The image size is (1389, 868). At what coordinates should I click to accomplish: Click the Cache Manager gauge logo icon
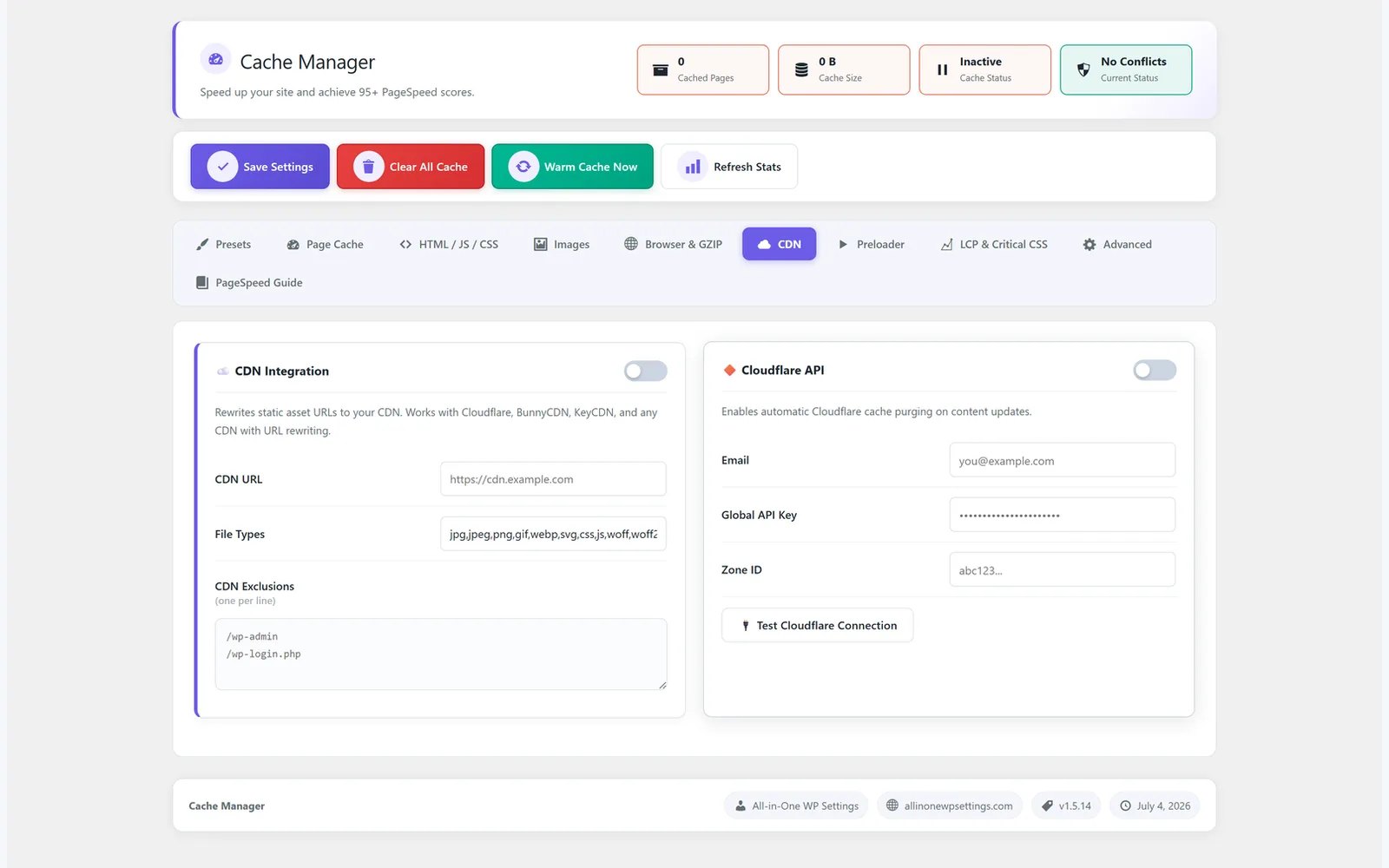point(216,59)
